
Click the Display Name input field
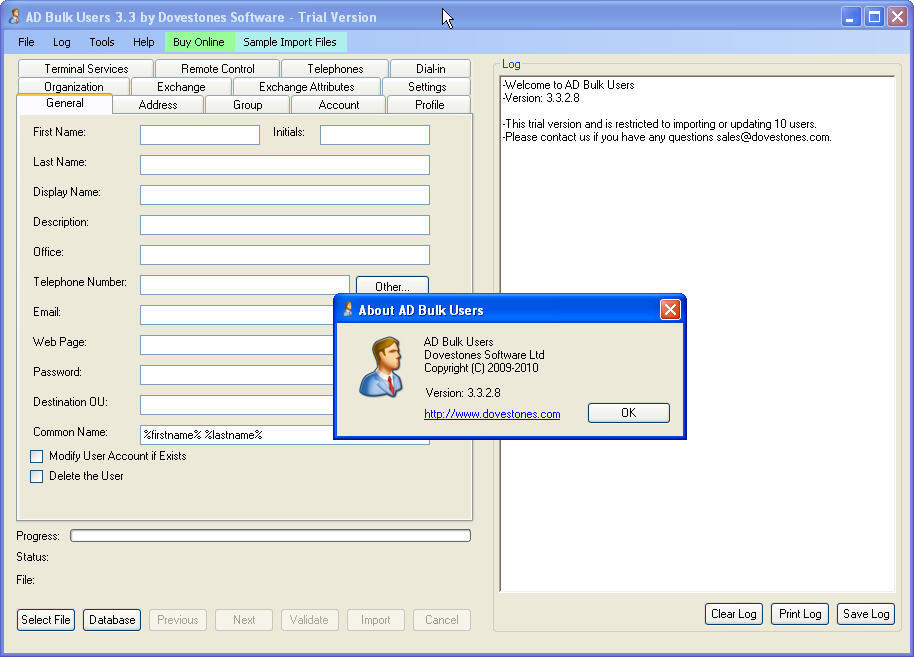pos(285,195)
